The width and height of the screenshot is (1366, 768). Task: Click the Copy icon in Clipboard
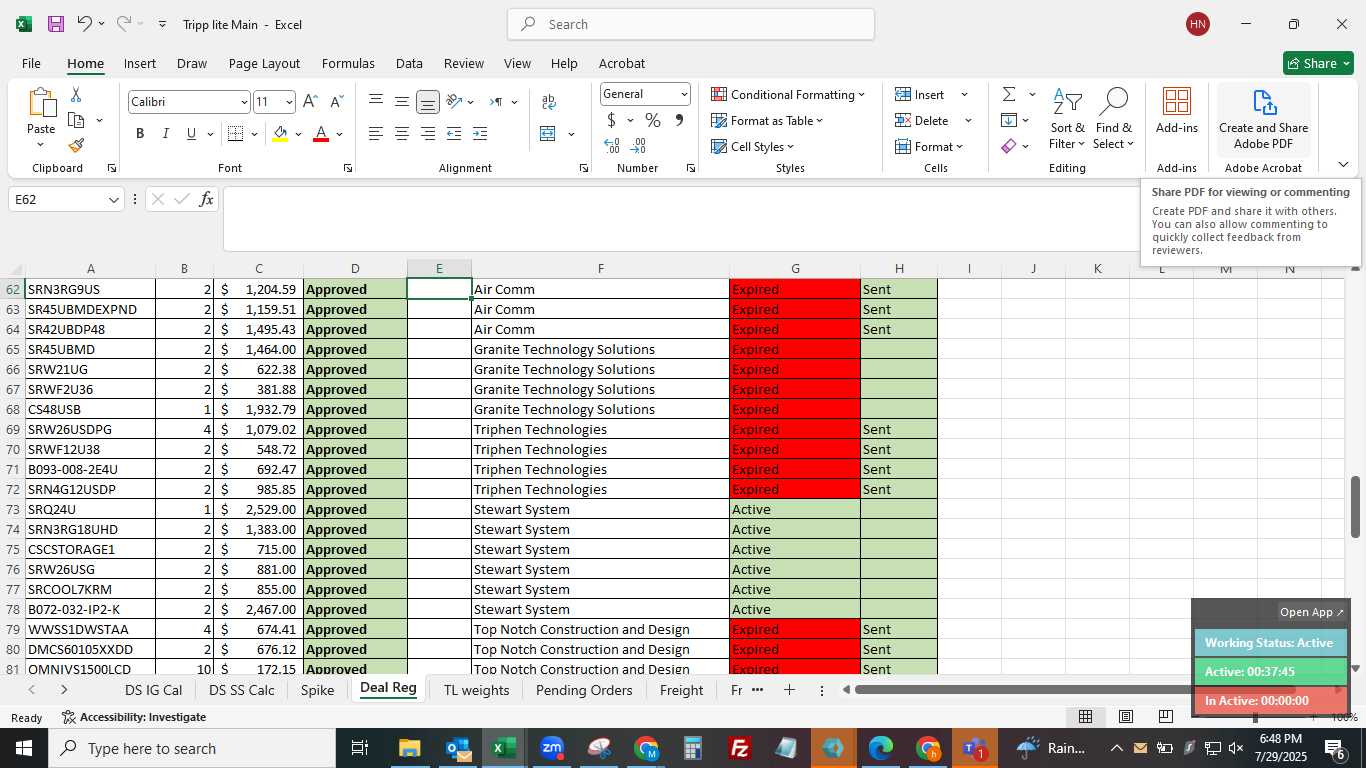pos(76,120)
